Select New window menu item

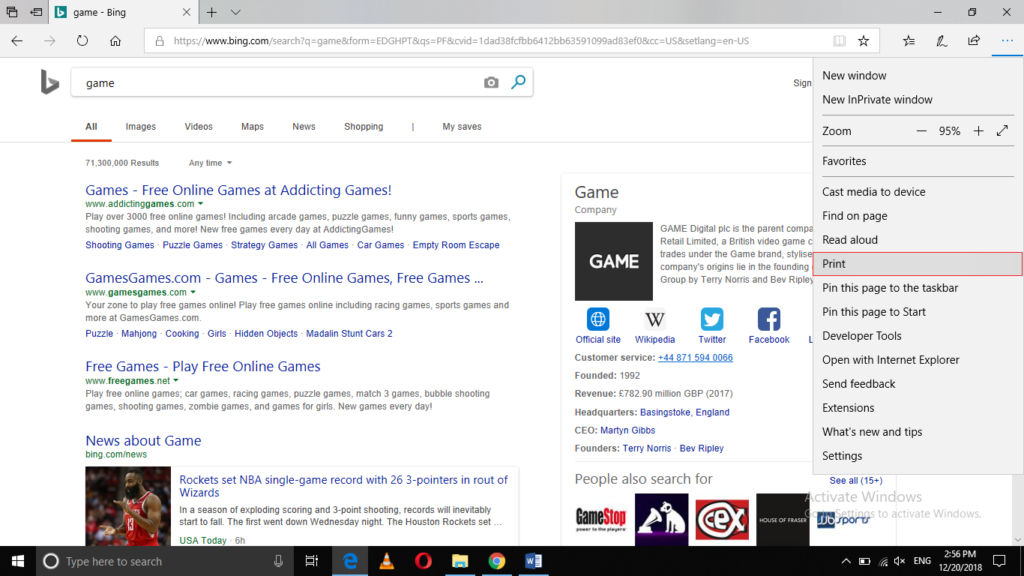pos(918,76)
